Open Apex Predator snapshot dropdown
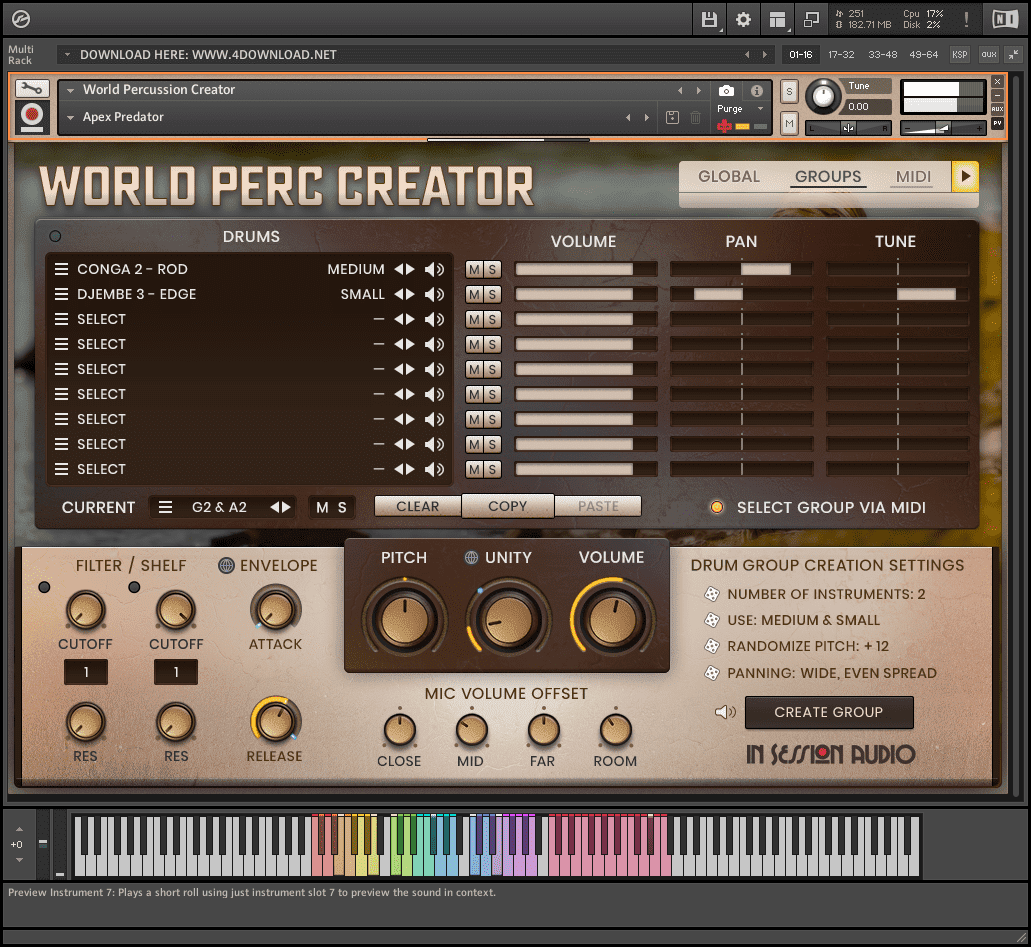This screenshot has width=1031, height=947. point(70,118)
